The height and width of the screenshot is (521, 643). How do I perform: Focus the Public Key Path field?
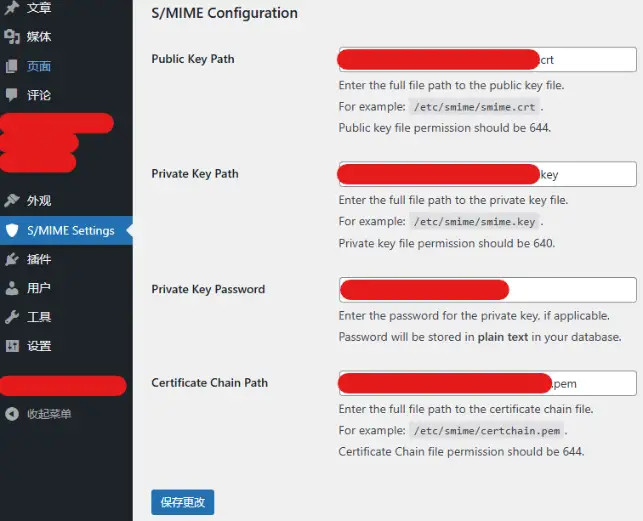tap(488, 59)
